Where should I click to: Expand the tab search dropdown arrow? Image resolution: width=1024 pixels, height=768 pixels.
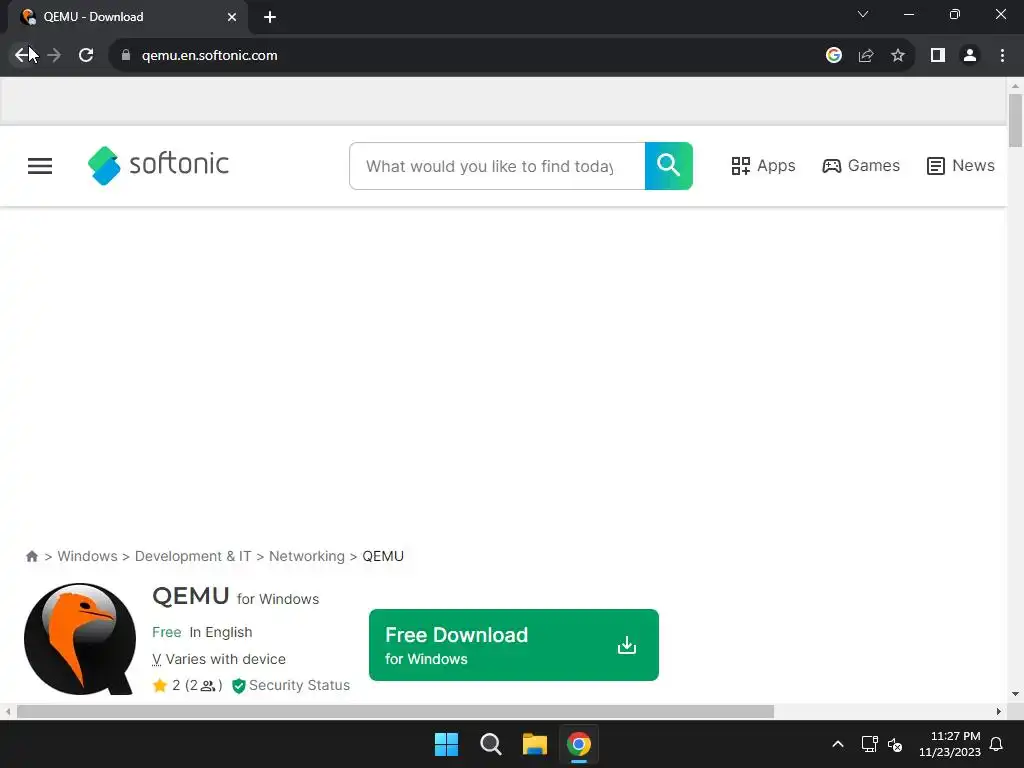[863, 14]
